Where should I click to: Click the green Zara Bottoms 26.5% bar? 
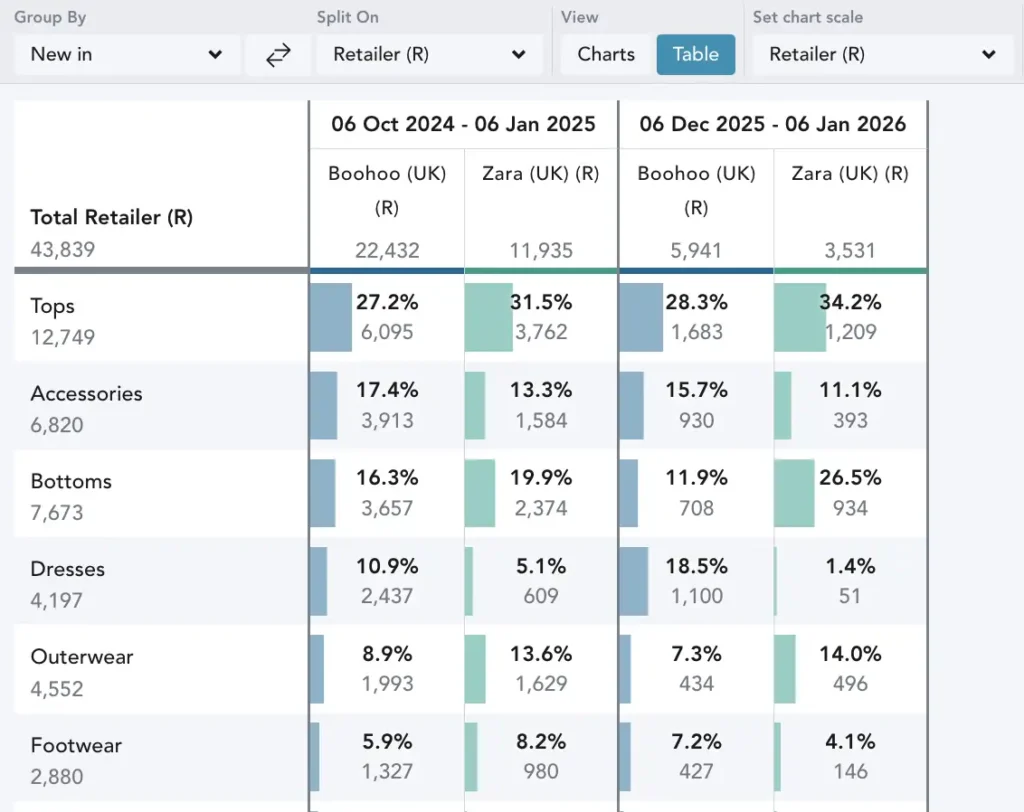click(795, 493)
